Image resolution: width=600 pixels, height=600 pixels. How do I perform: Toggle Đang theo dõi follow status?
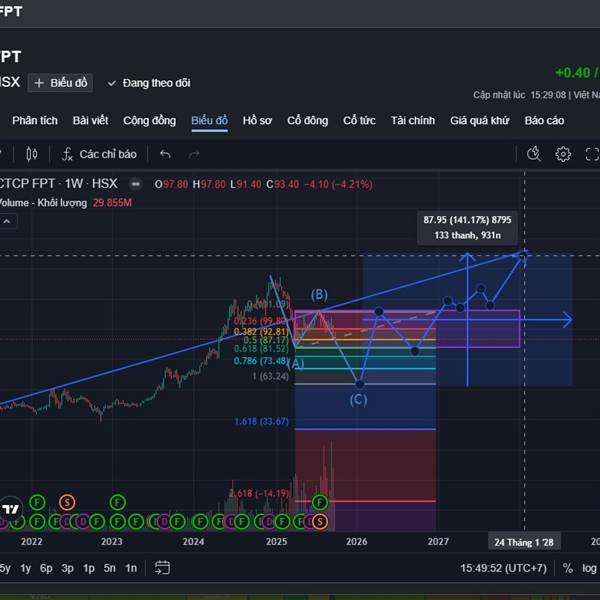coord(149,83)
